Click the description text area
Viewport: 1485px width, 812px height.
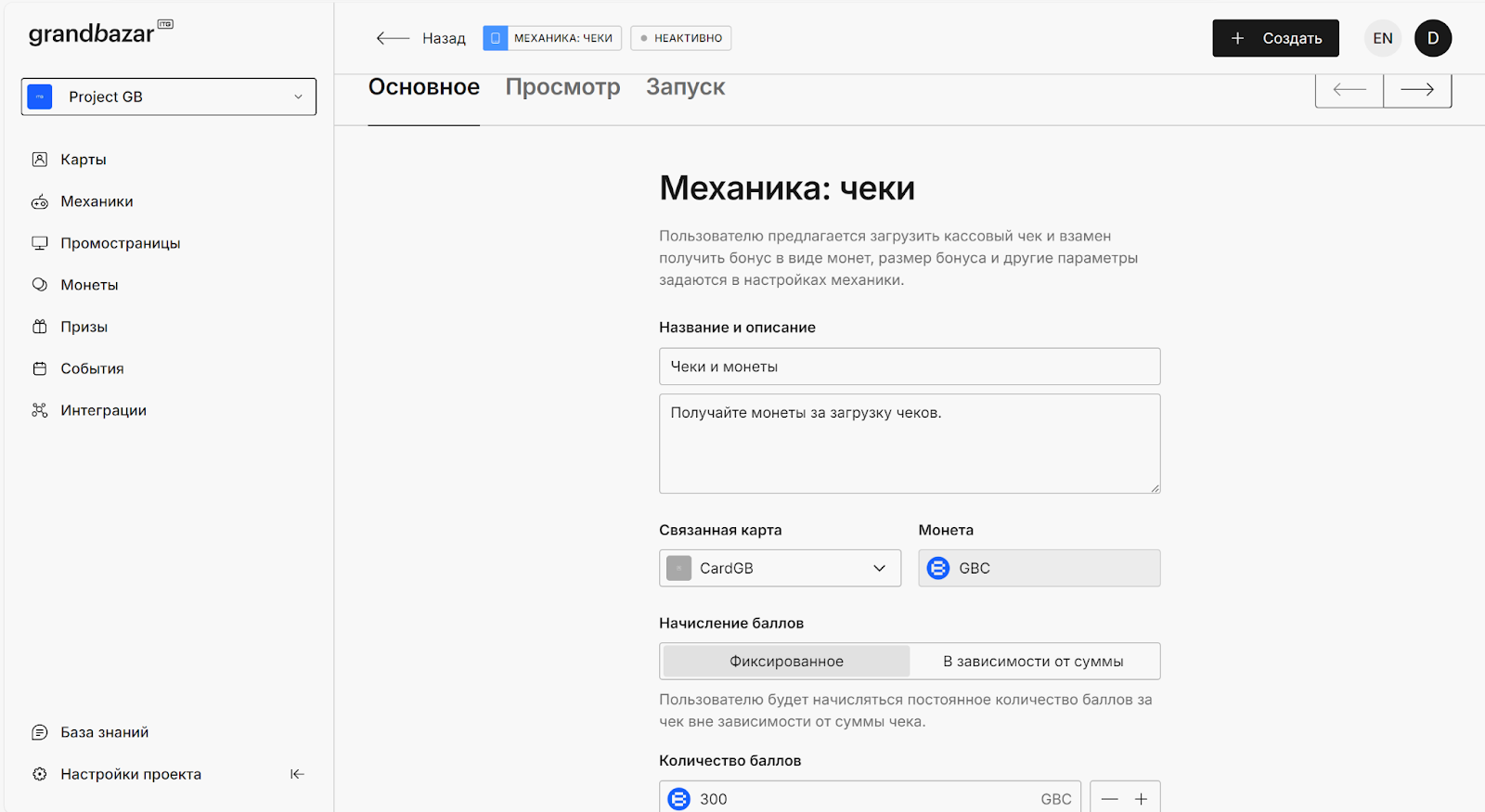[910, 444]
